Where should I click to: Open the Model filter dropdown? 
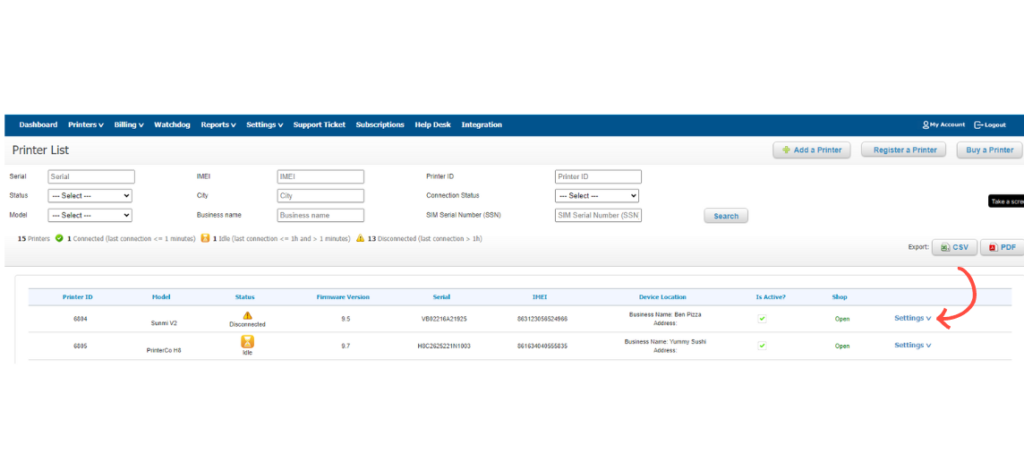[90, 215]
